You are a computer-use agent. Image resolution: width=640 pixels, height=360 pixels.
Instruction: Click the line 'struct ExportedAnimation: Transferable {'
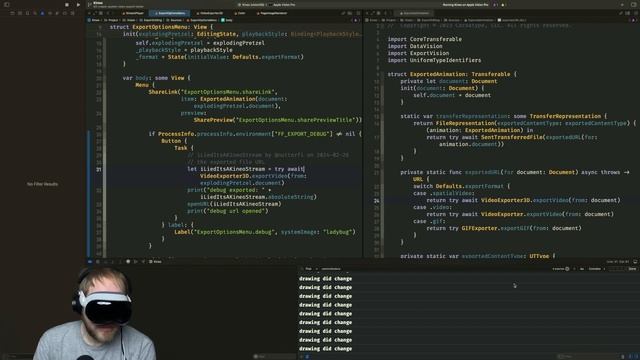point(452,74)
